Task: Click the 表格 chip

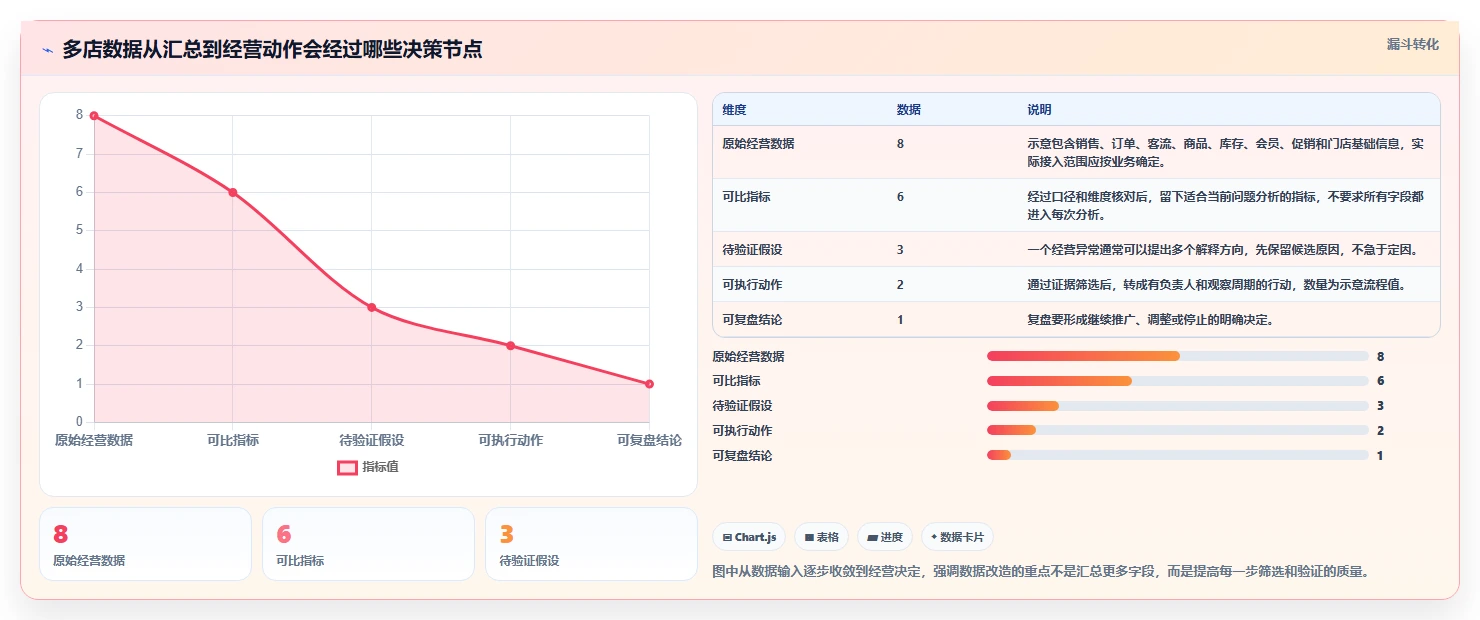Action: (821, 537)
